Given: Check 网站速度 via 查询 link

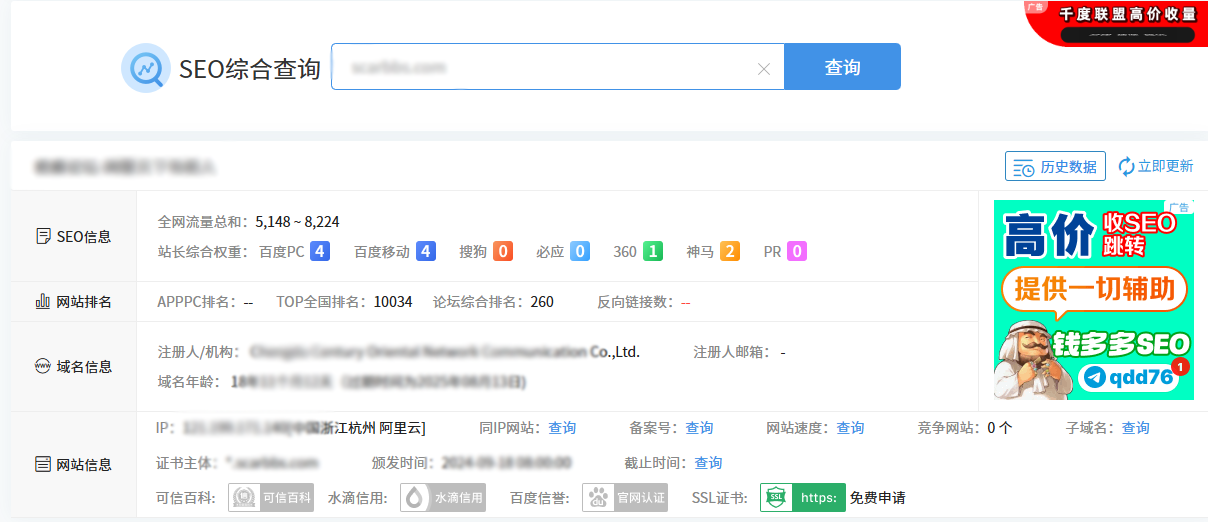Looking at the screenshot, I should pyautogui.click(x=850, y=428).
